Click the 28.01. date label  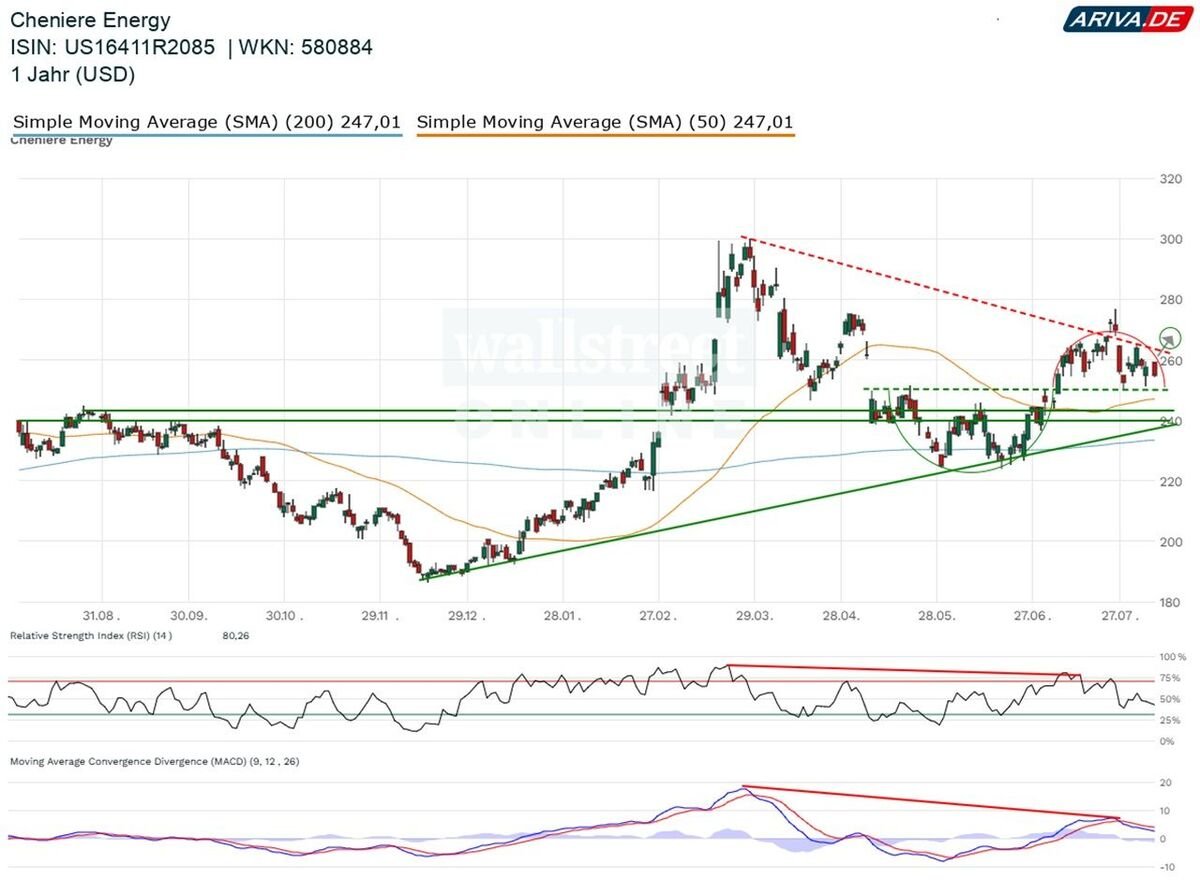coord(562,616)
